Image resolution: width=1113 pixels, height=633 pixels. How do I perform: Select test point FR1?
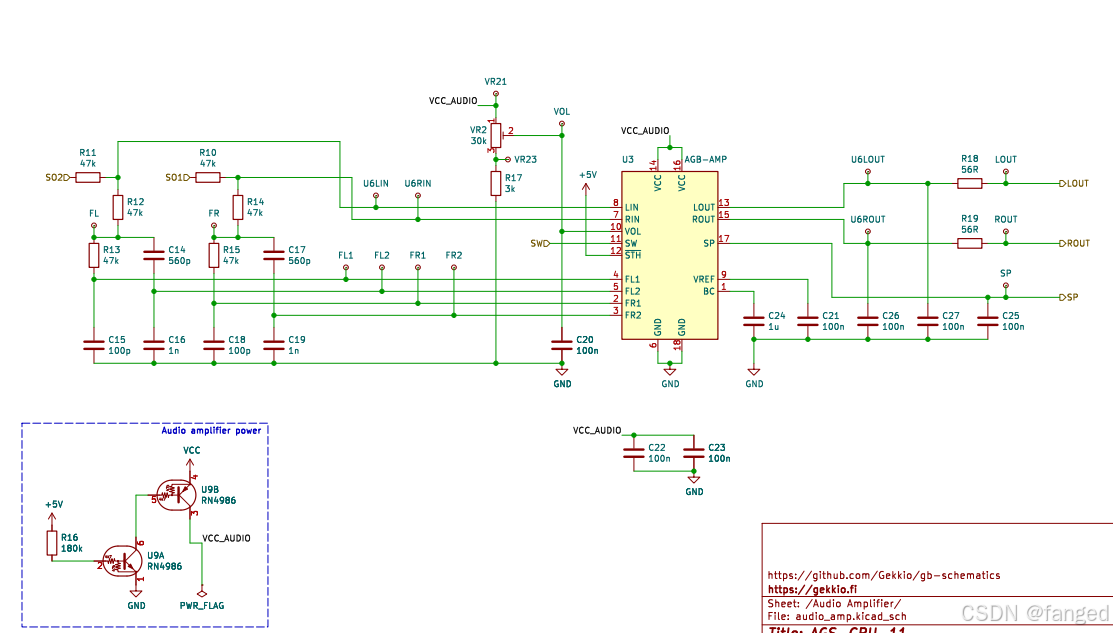417,268
